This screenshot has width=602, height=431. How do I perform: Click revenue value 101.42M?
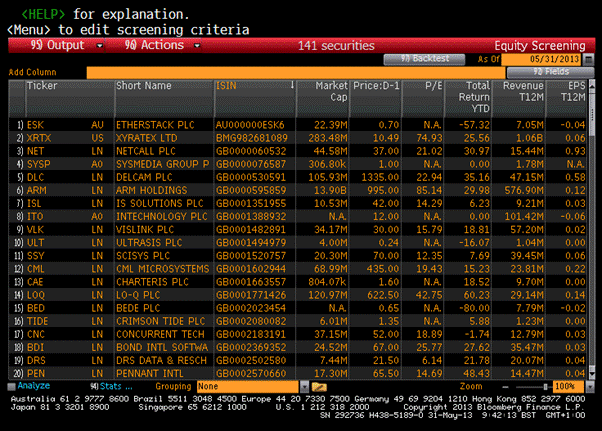[x=524, y=216]
